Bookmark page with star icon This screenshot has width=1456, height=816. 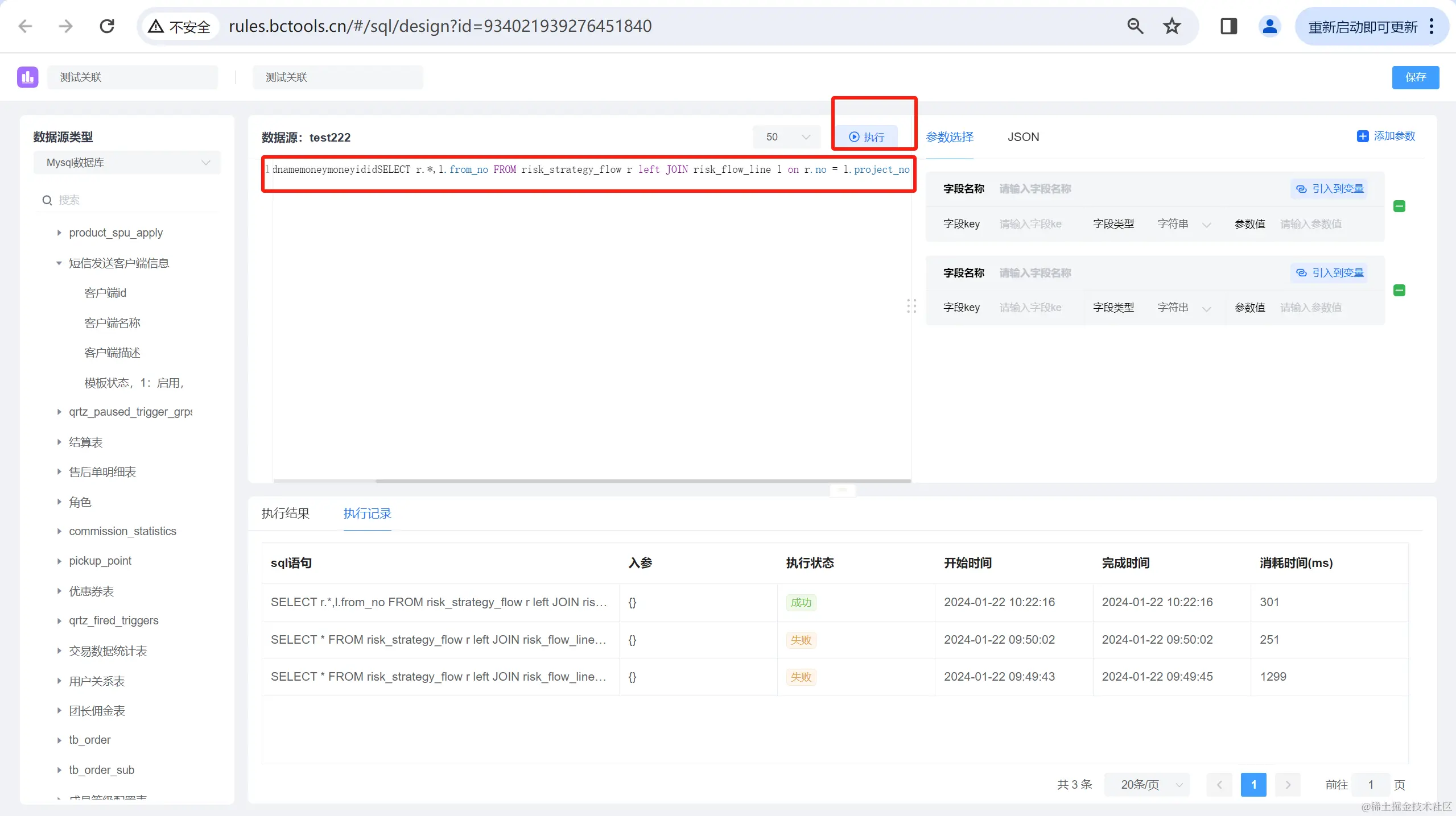click(1172, 26)
